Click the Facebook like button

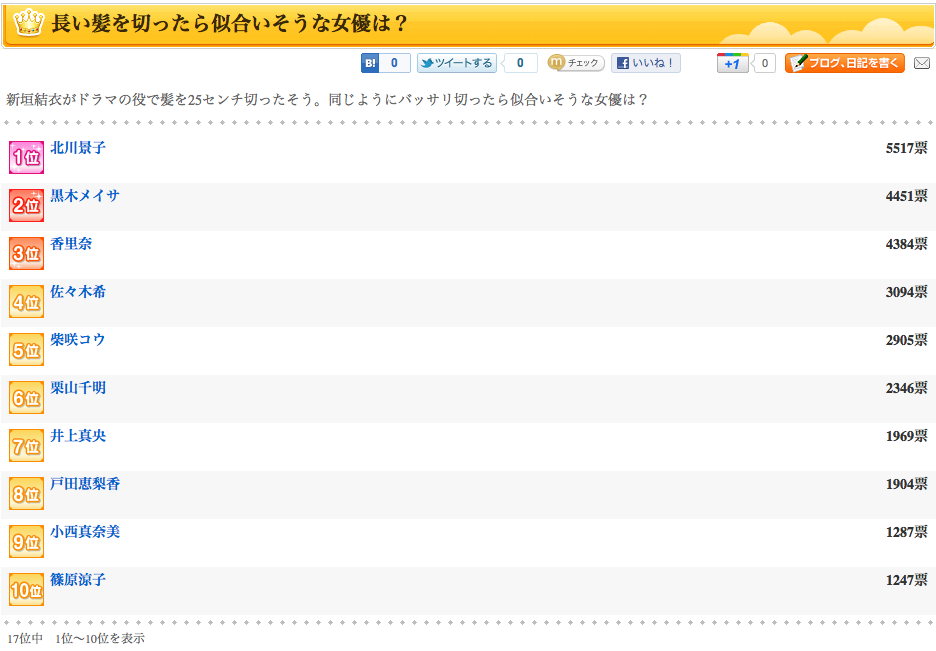coord(646,63)
